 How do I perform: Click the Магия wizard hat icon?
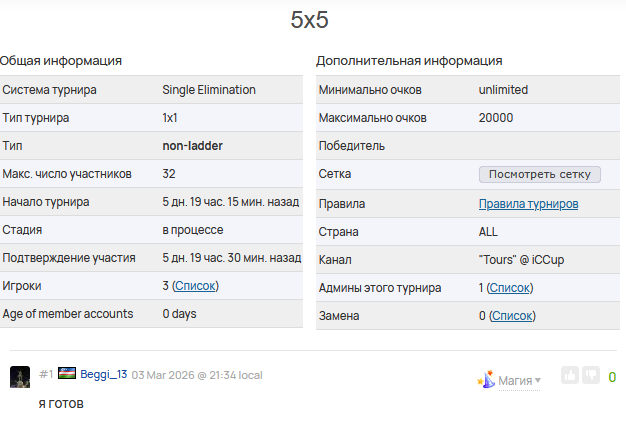tap(487, 380)
